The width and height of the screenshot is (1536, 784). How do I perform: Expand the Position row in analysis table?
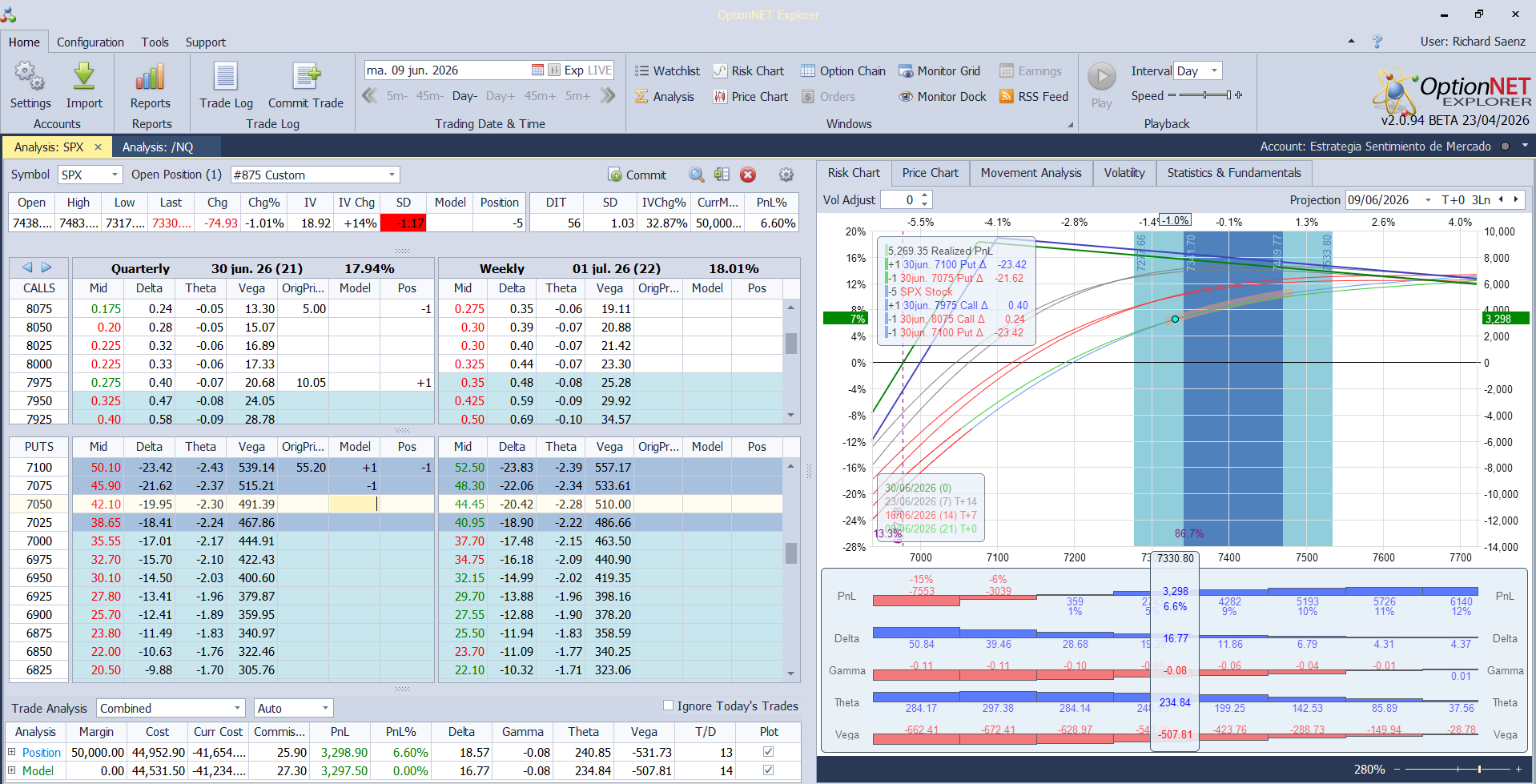(12, 752)
